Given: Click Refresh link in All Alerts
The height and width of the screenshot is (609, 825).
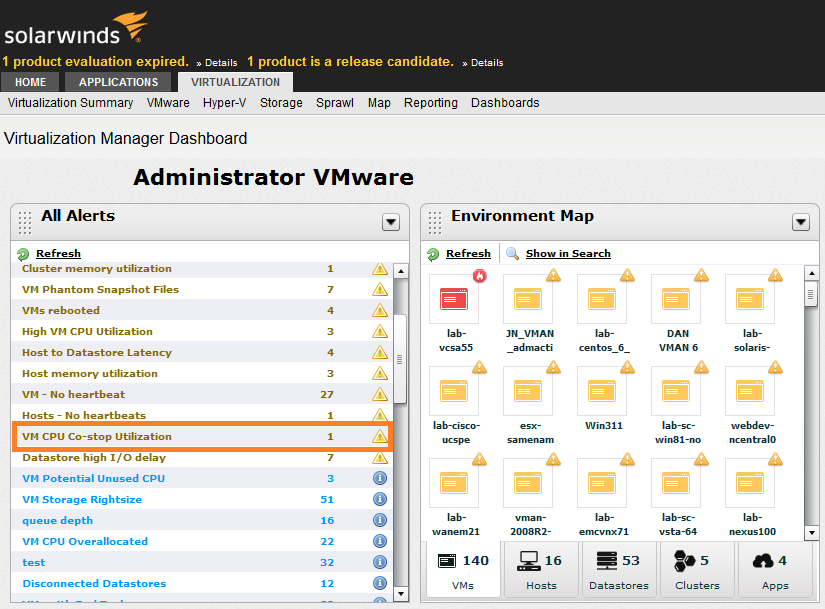Looking at the screenshot, I should pos(58,254).
